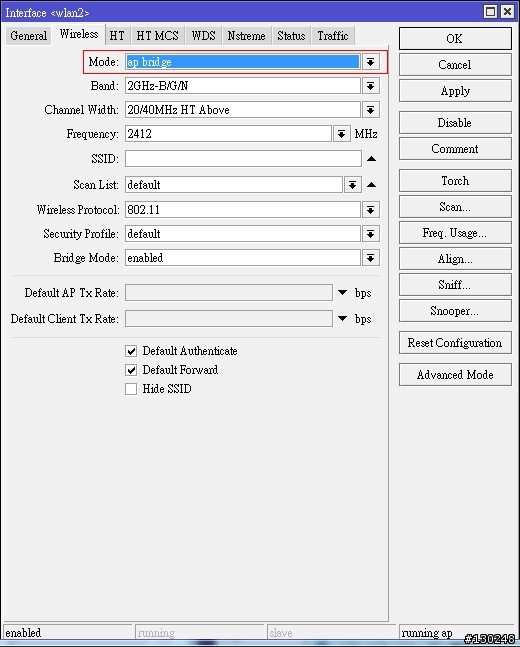
Task: Select the Wireless tab
Action: pos(78,34)
